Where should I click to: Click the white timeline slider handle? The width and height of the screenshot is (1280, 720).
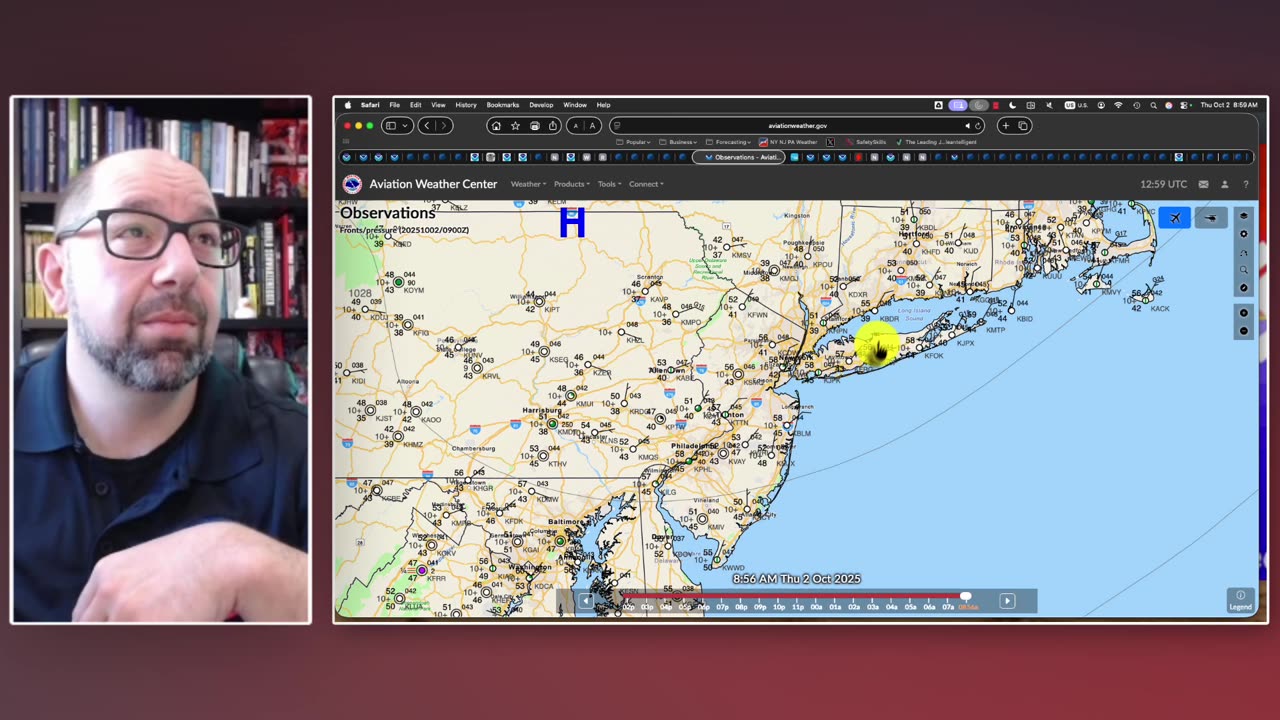[x=965, y=597]
